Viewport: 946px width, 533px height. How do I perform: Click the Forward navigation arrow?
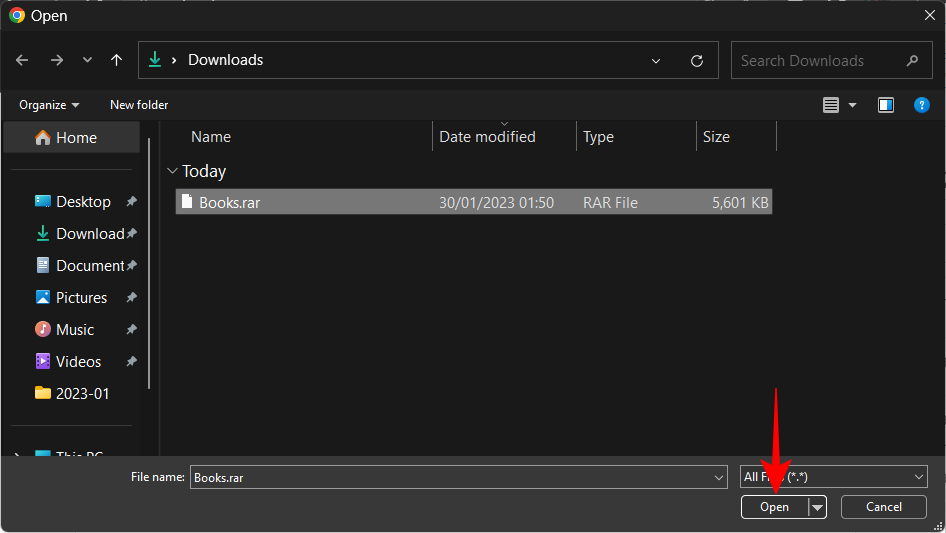tap(56, 60)
